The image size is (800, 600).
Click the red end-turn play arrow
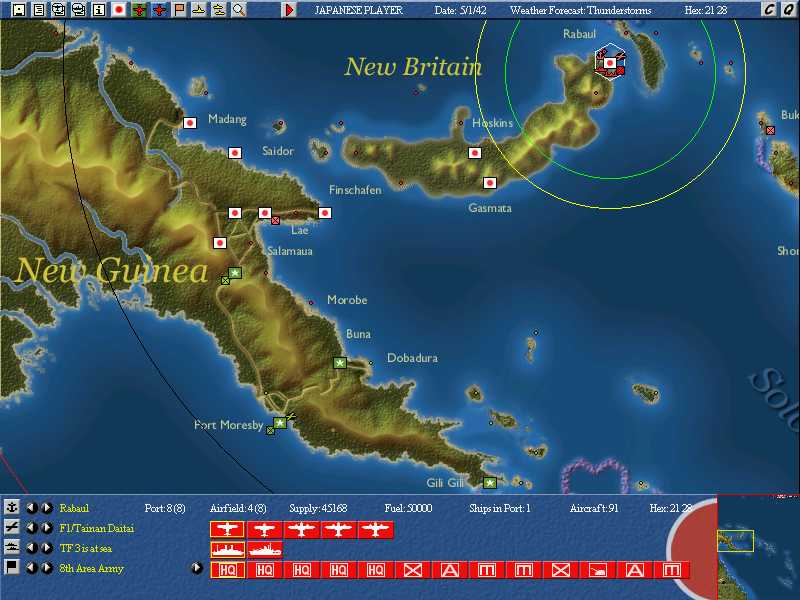289,9
